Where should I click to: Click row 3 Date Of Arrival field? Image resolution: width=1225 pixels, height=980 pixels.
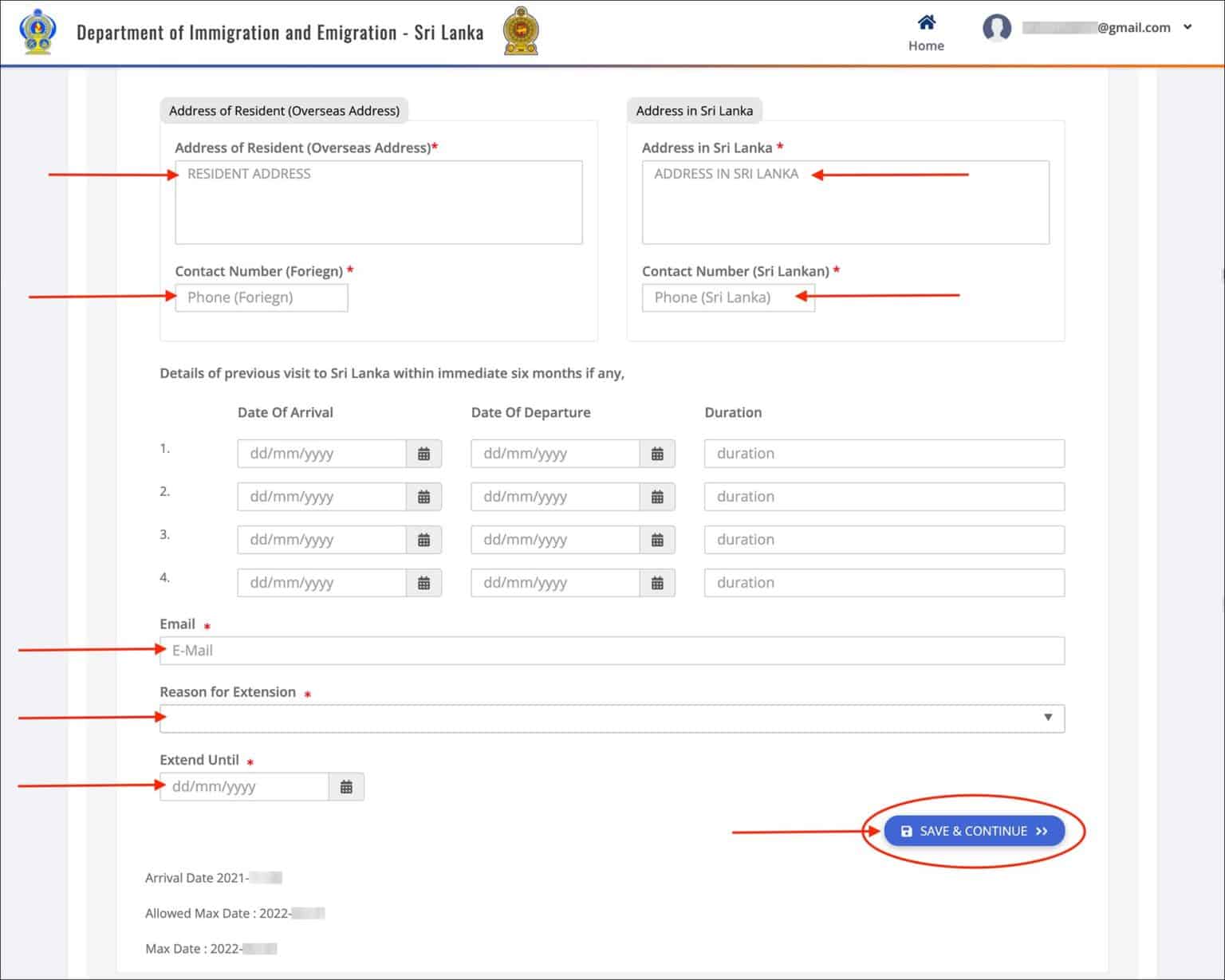(322, 540)
